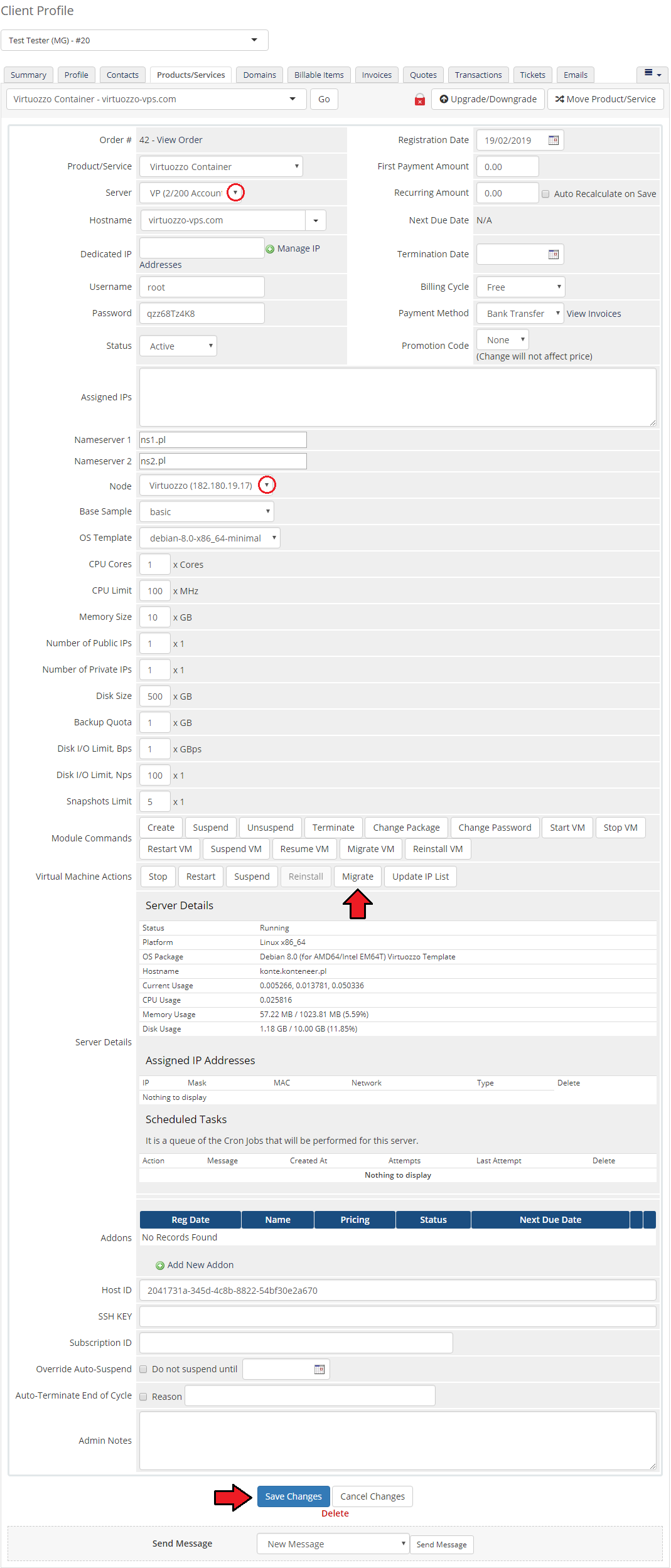Focus the Memory Size field
Viewport: 671px width, 1568px height.
click(154, 617)
